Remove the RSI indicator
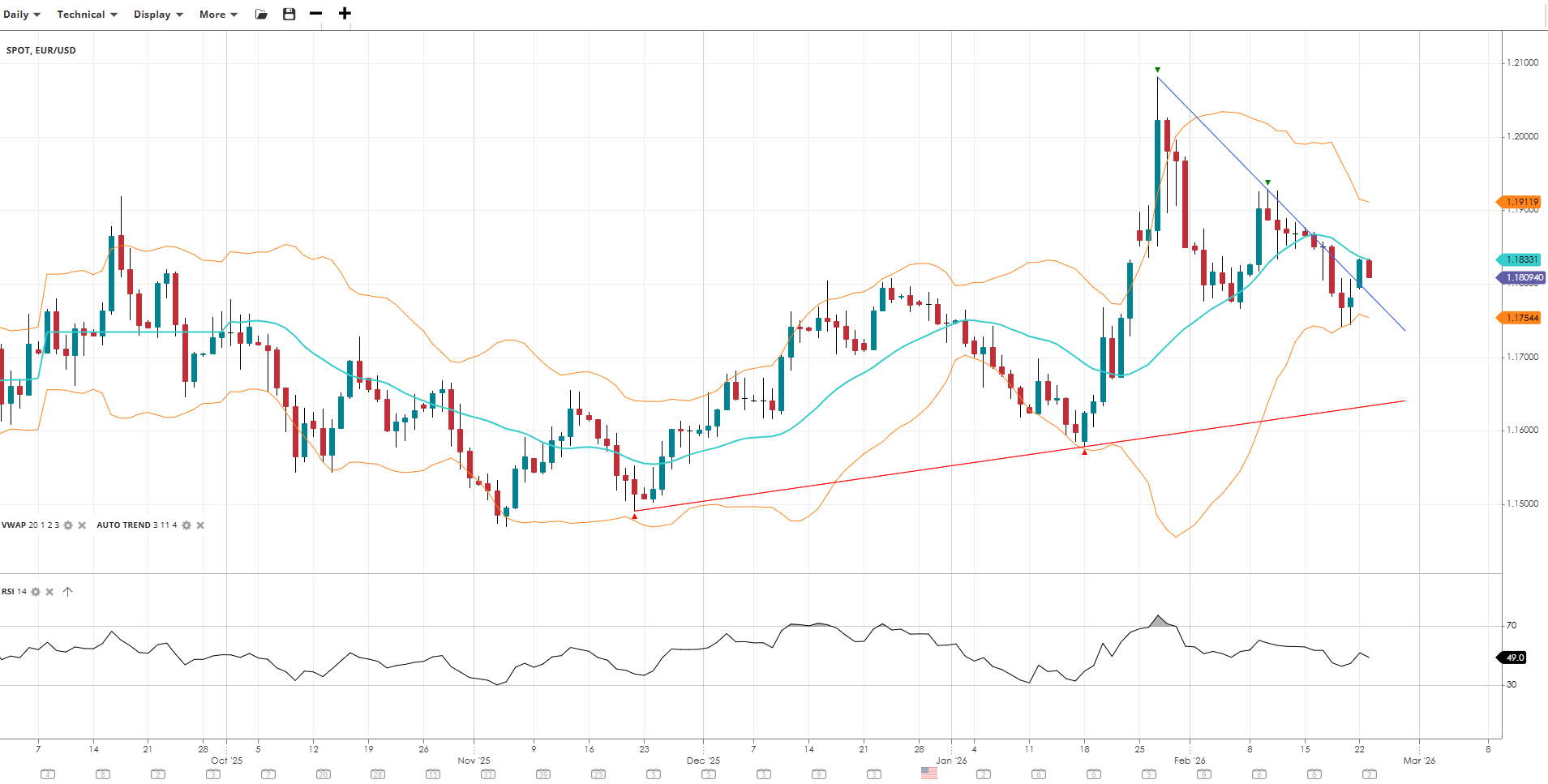The image size is (1548, 784). pos(49,592)
